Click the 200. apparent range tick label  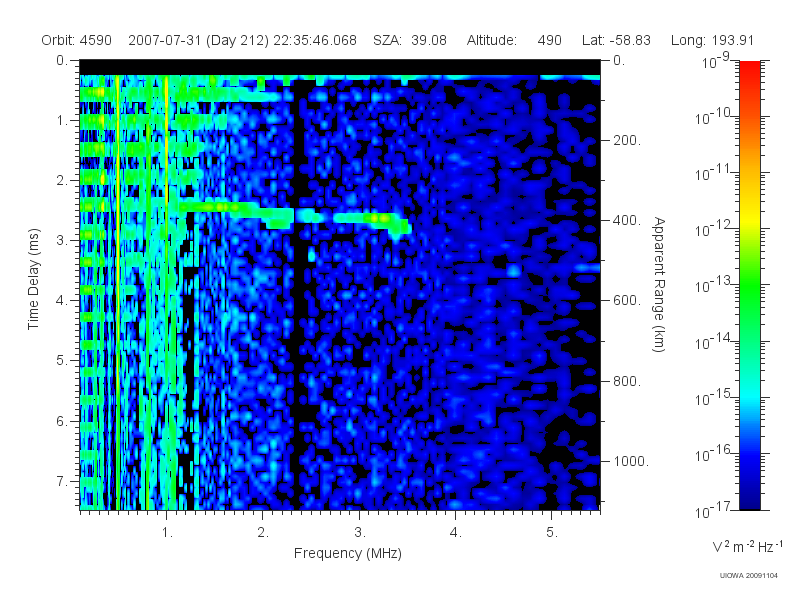pos(627,140)
